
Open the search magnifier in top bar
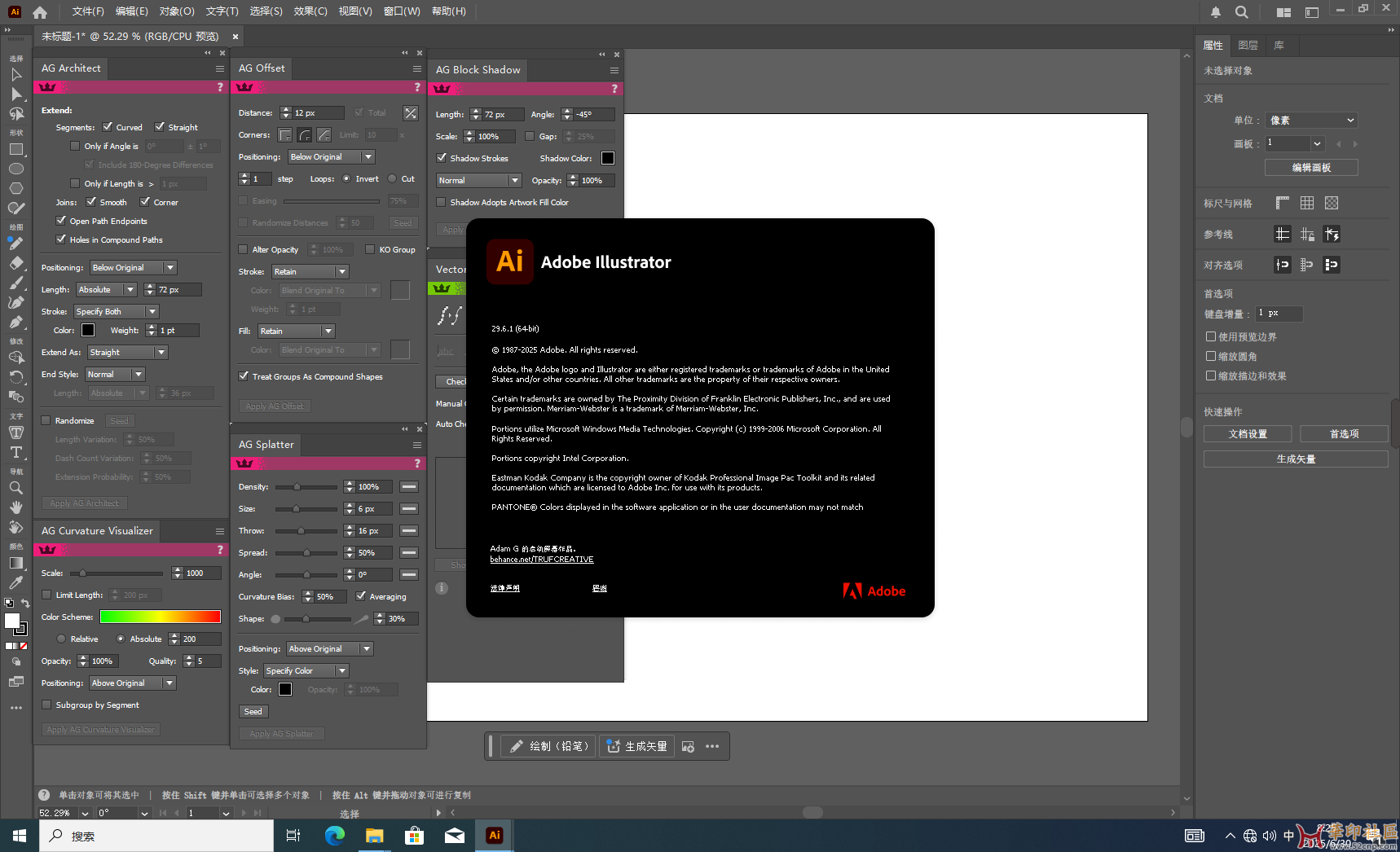1242,12
